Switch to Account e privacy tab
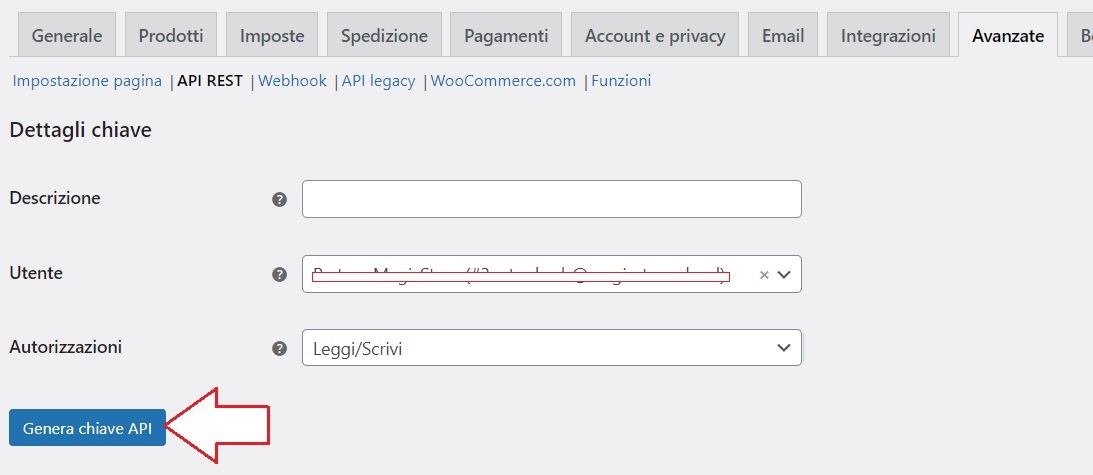Screen dimensions: 1093x475 click(x=655, y=35)
